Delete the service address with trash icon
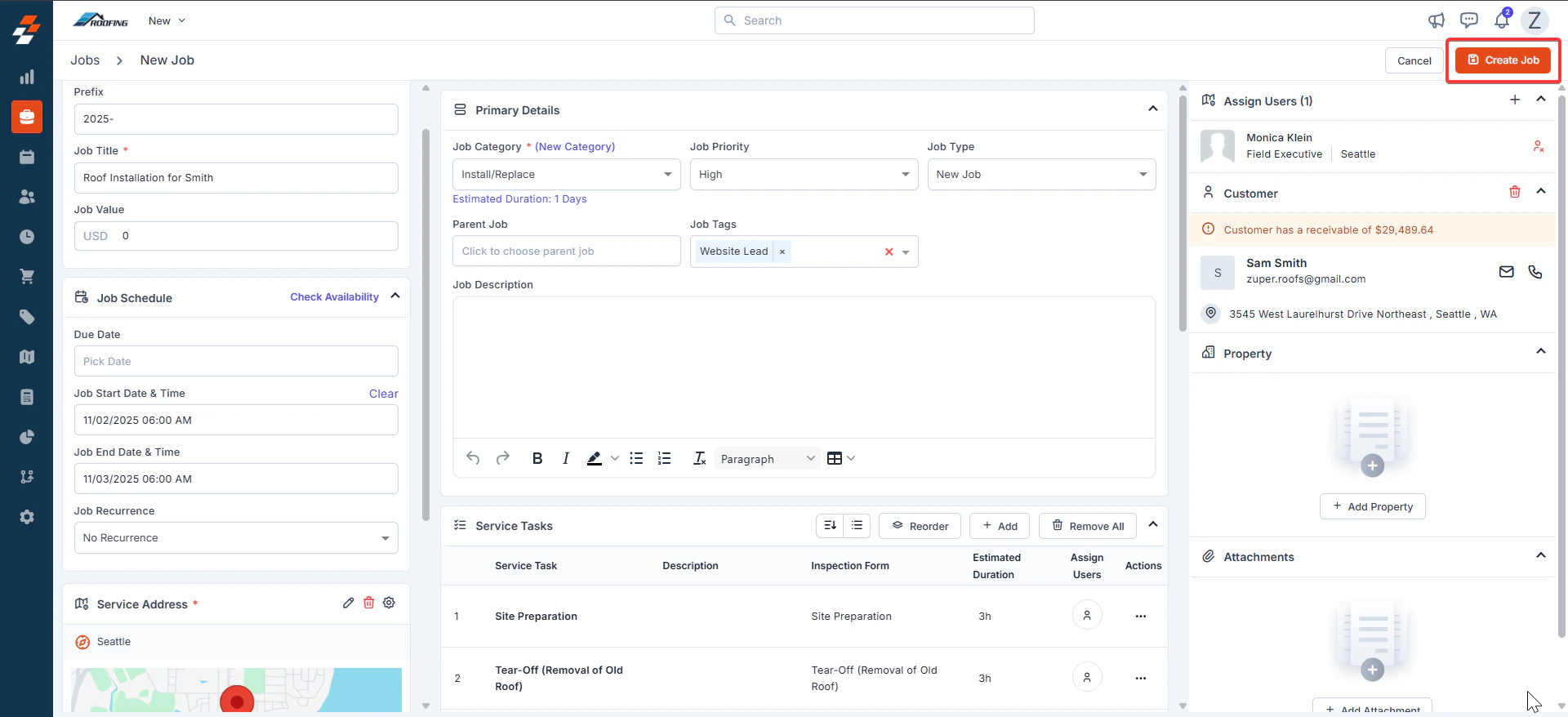 coord(369,603)
